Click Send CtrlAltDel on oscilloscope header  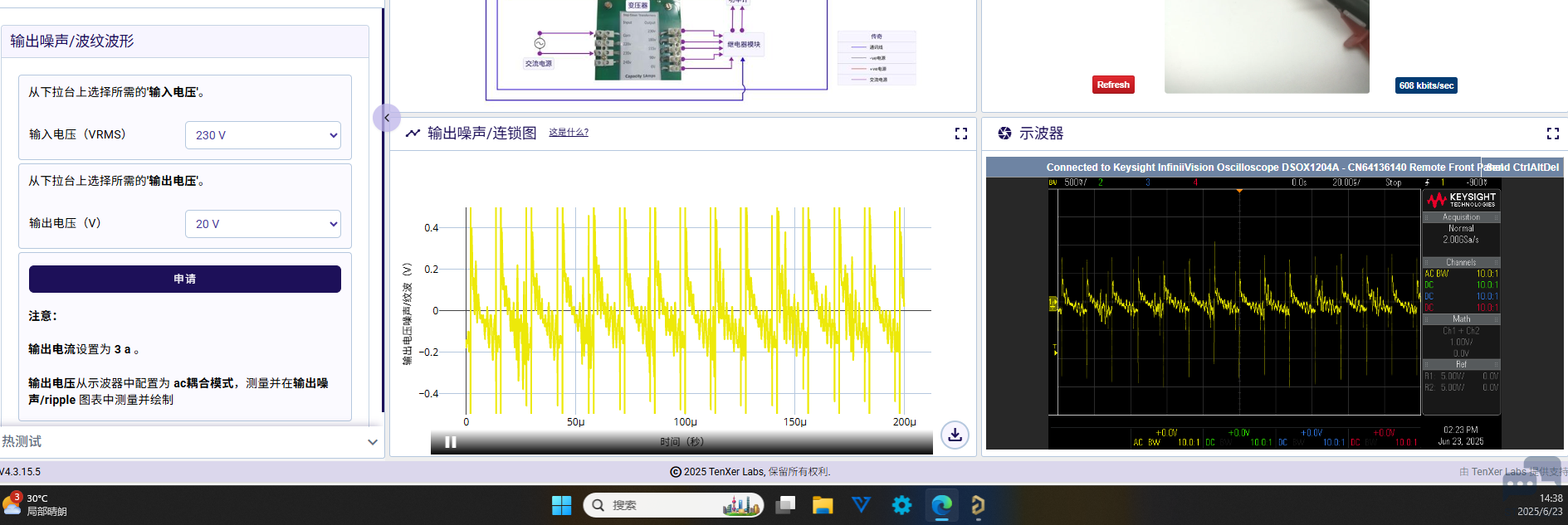(1522, 168)
